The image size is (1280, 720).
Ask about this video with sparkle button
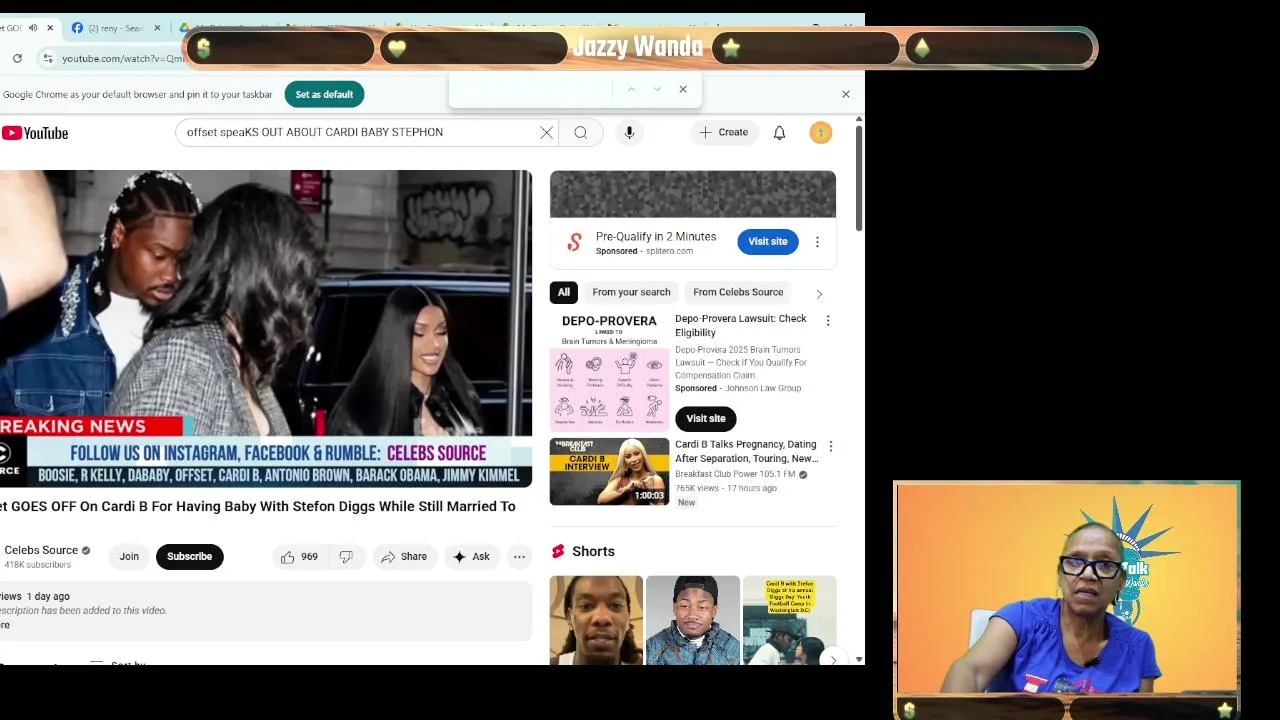pyautogui.click(x=471, y=556)
